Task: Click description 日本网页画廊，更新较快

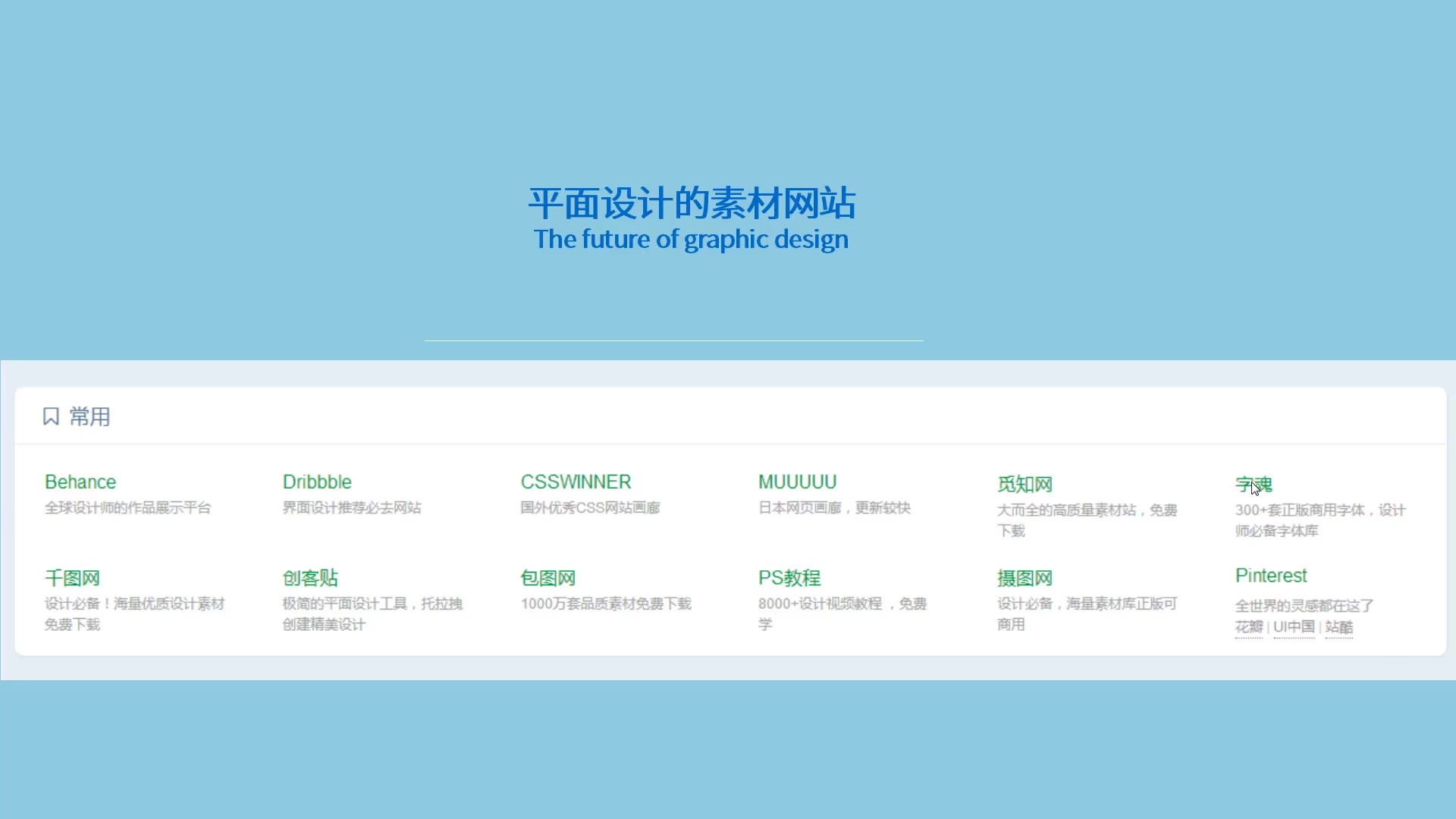Action: tap(834, 508)
